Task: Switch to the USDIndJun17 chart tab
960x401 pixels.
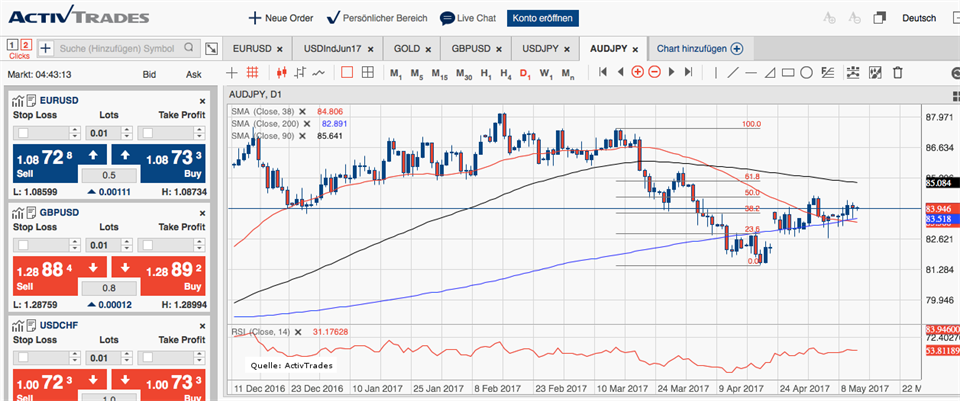Action: pyautogui.click(x=337, y=48)
